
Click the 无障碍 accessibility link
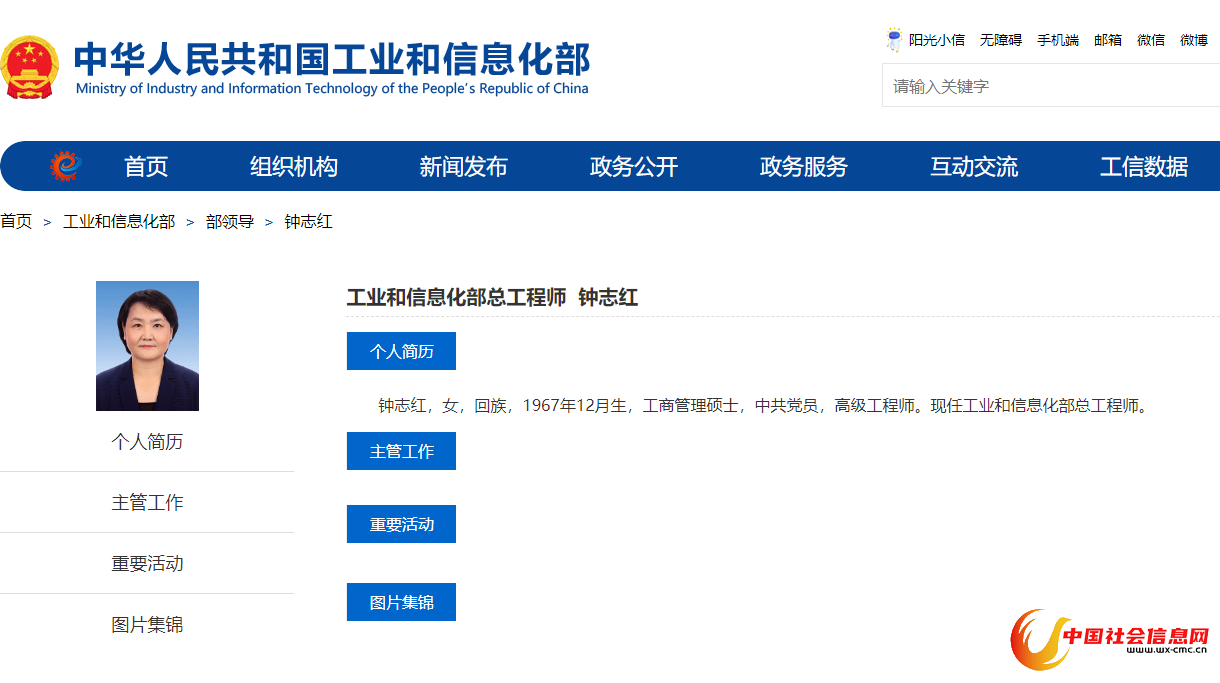pos(1000,40)
